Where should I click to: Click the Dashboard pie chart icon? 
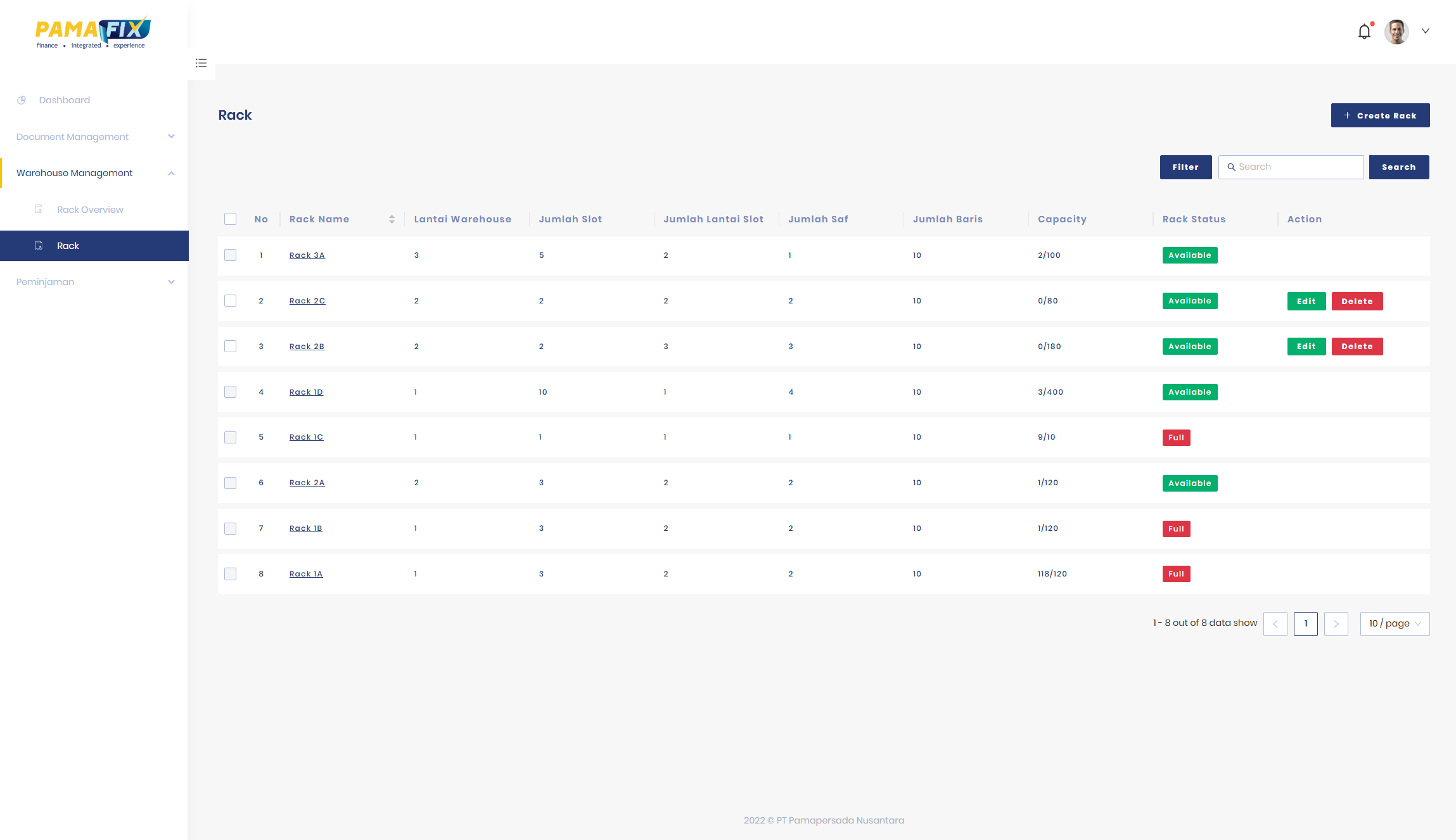22,100
